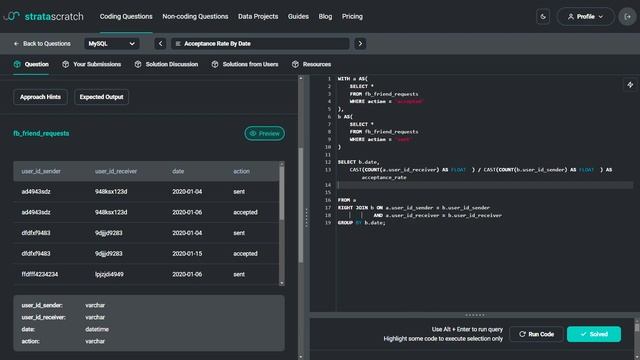Click the Preview eye button
640x360 pixels.
click(264, 133)
